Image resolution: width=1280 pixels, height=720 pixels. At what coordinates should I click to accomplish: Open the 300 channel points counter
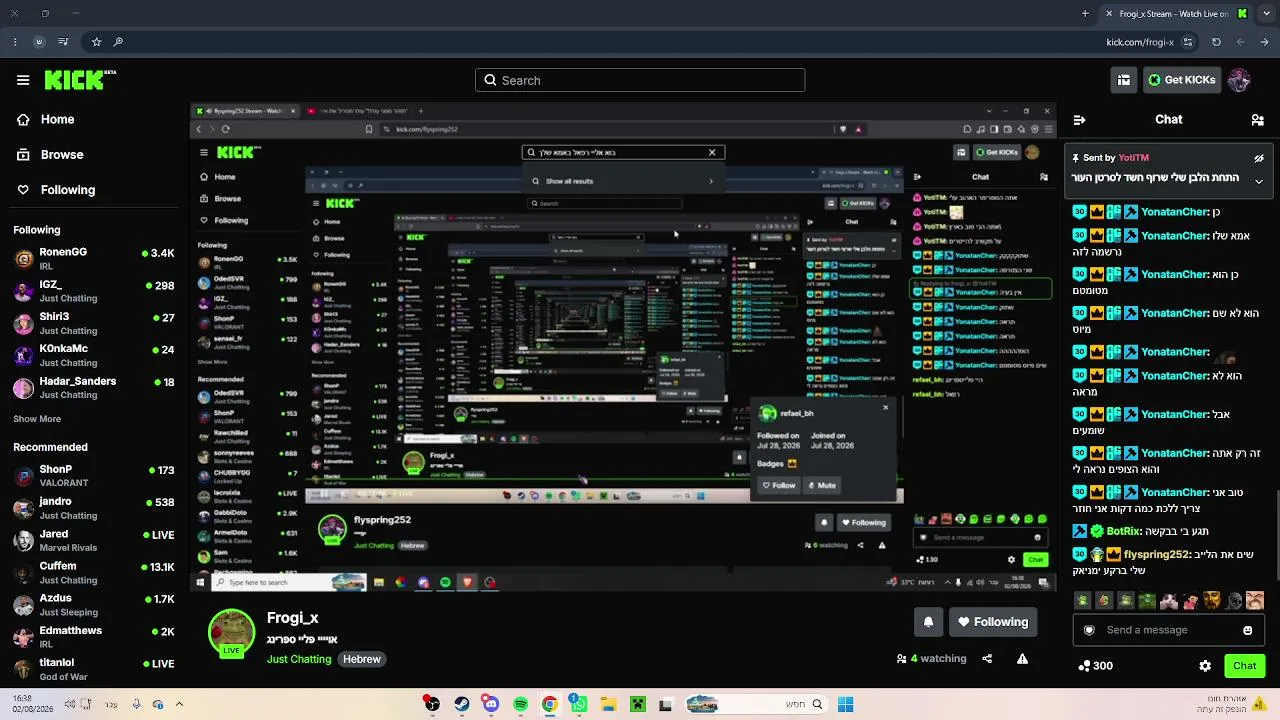1096,666
